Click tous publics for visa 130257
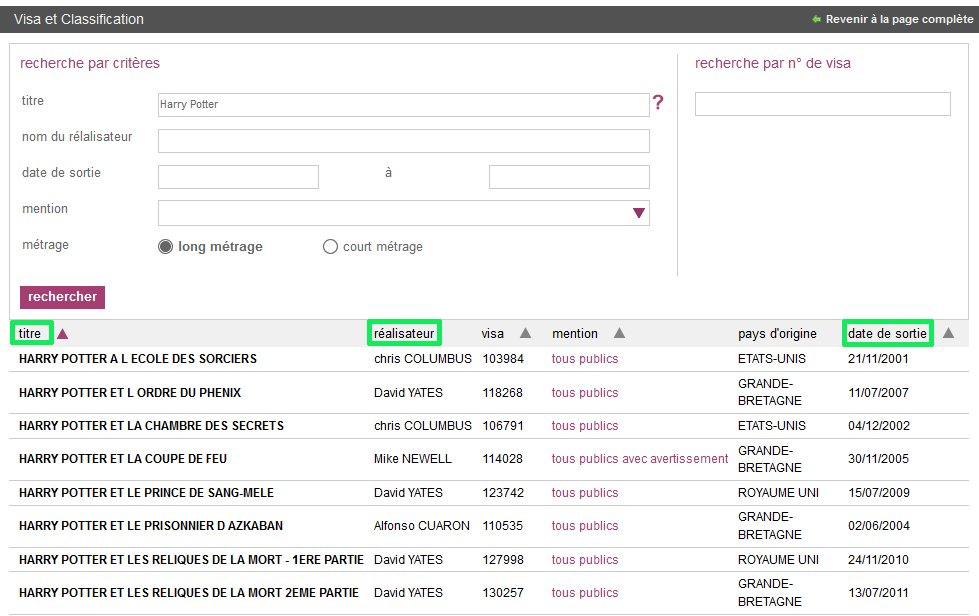The height and width of the screenshot is (616, 979). (x=584, y=592)
